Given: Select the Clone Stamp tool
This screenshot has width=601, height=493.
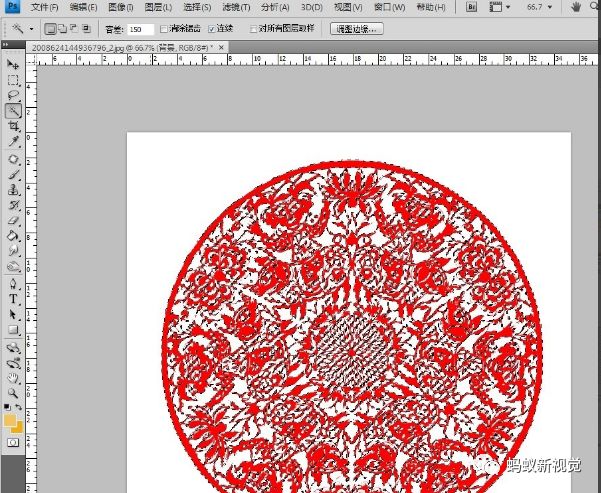Looking at the screenshot, I should (x=13, y=190).
